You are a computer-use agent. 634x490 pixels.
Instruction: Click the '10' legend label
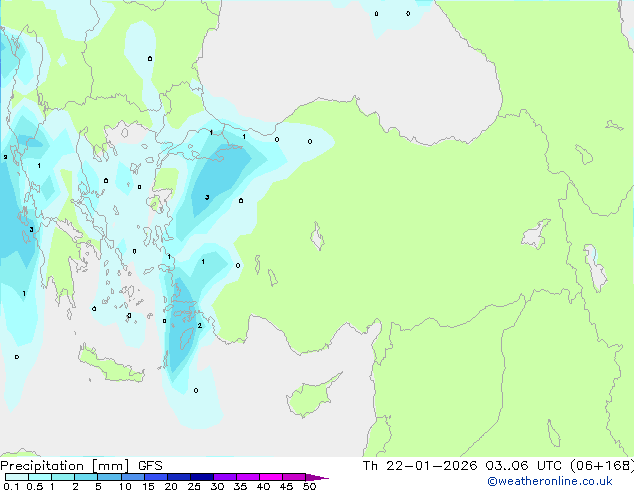pyautogui.click(x=125, y=486)
